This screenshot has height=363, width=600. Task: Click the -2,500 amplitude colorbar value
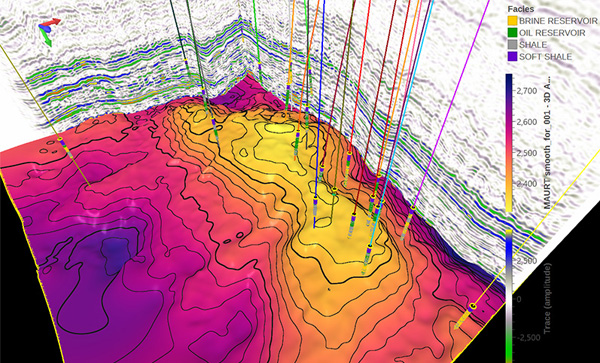click(527, 338)
